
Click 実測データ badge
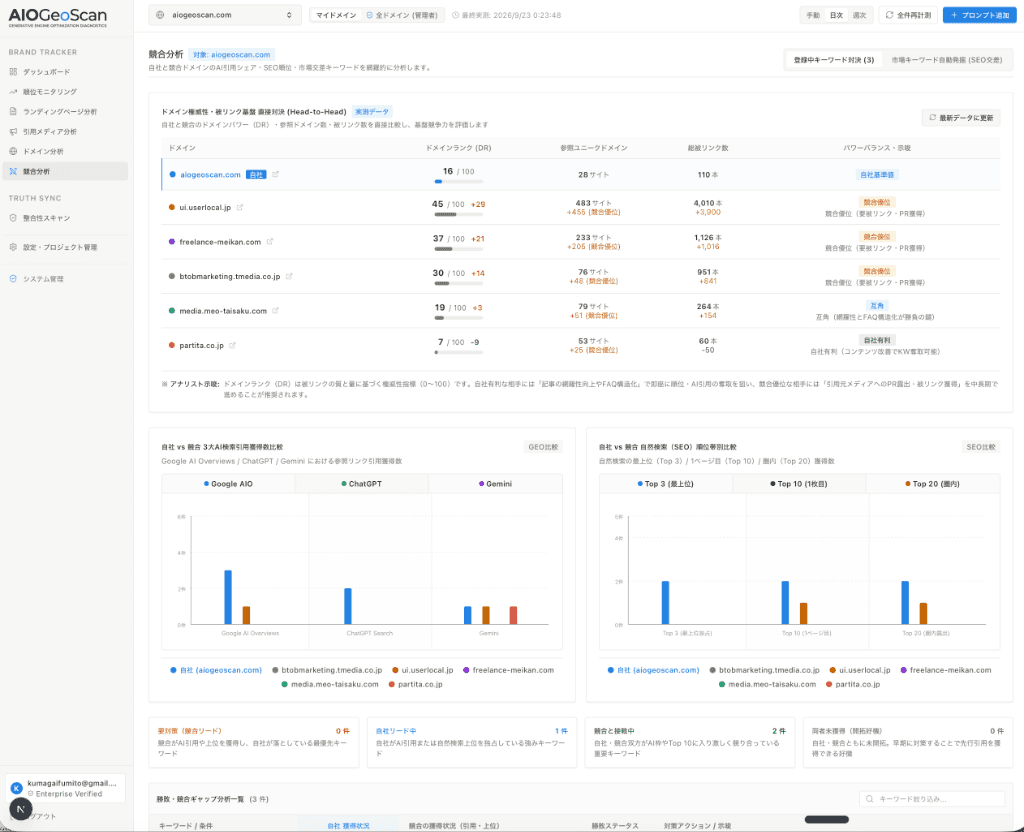pos(372,112)
